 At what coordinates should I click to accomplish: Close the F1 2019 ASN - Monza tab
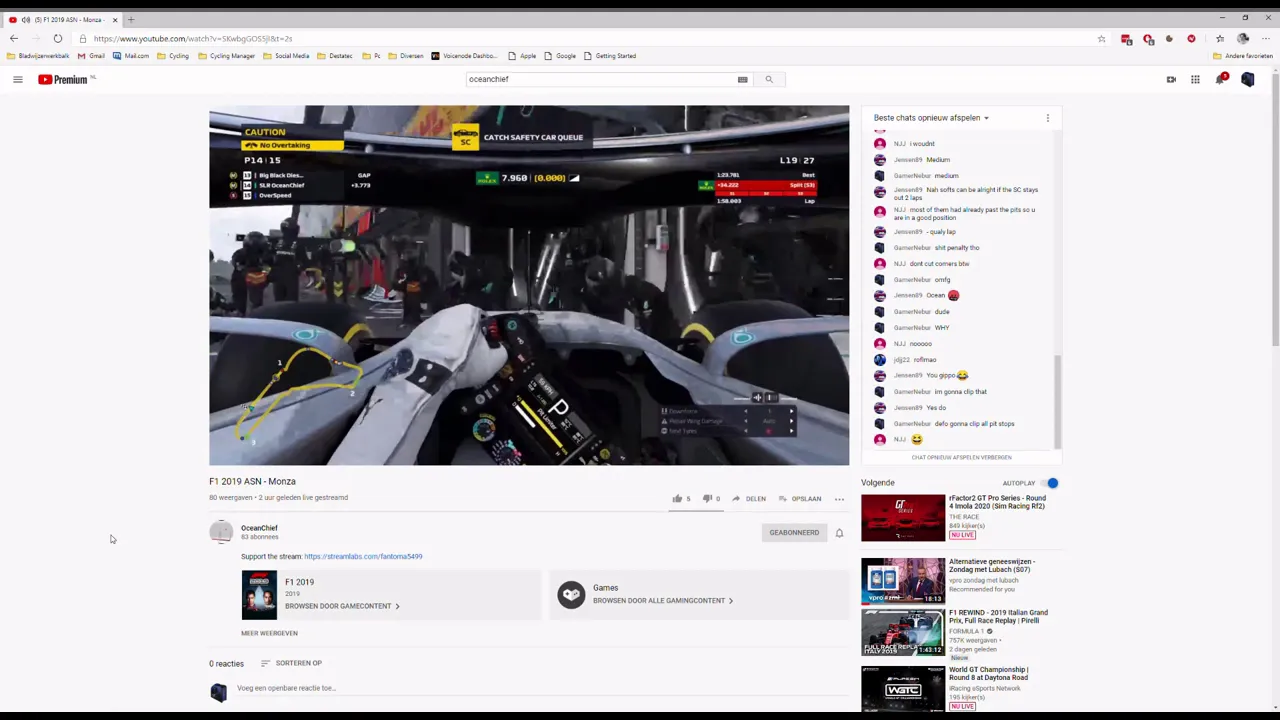(115, 19)
